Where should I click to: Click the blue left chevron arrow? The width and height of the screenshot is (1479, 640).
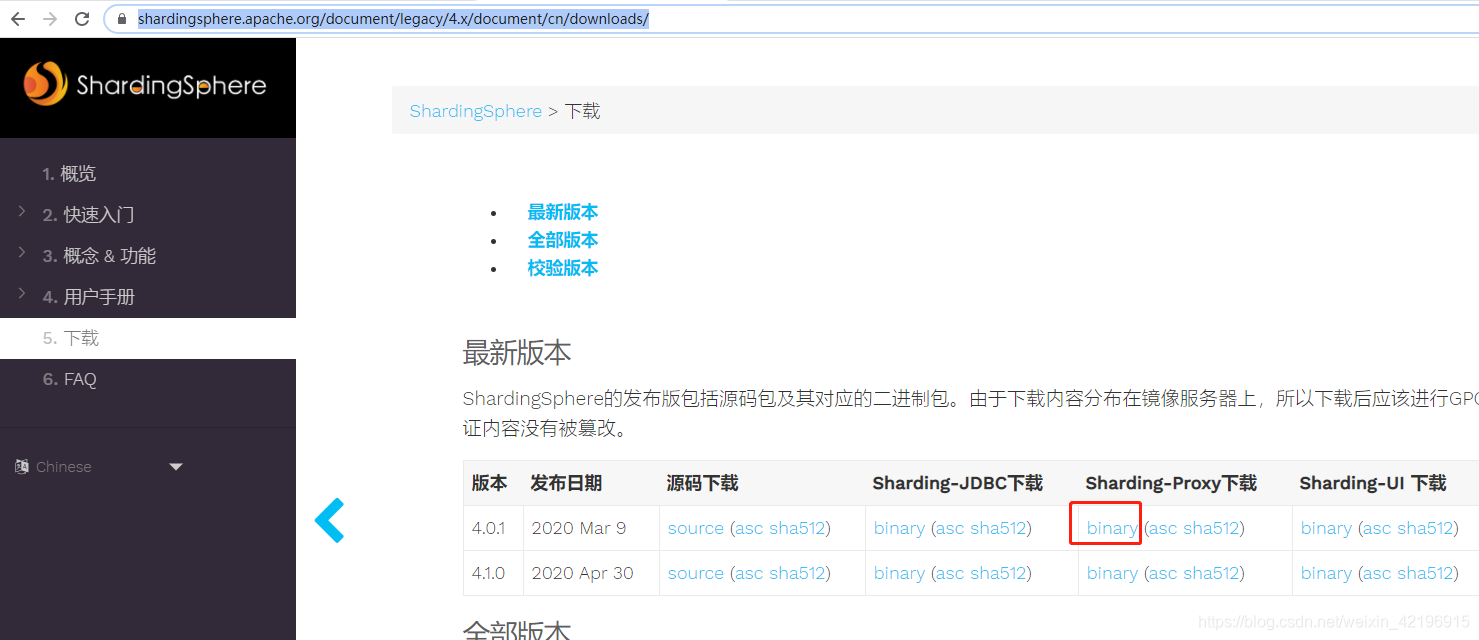(329, 521)
